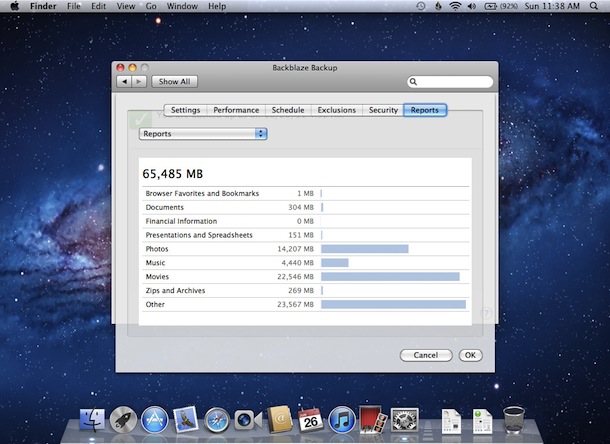Open Trash in the dock

(514, 420)
